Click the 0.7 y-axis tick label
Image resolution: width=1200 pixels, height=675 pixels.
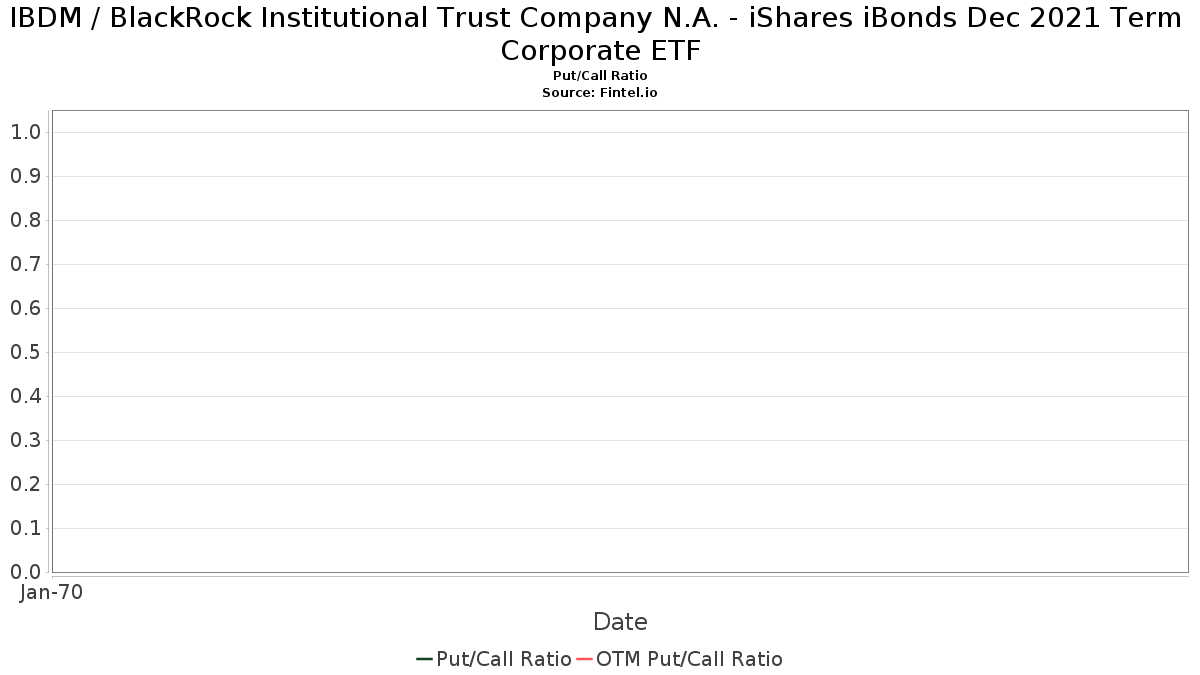[x=25, y=264]
